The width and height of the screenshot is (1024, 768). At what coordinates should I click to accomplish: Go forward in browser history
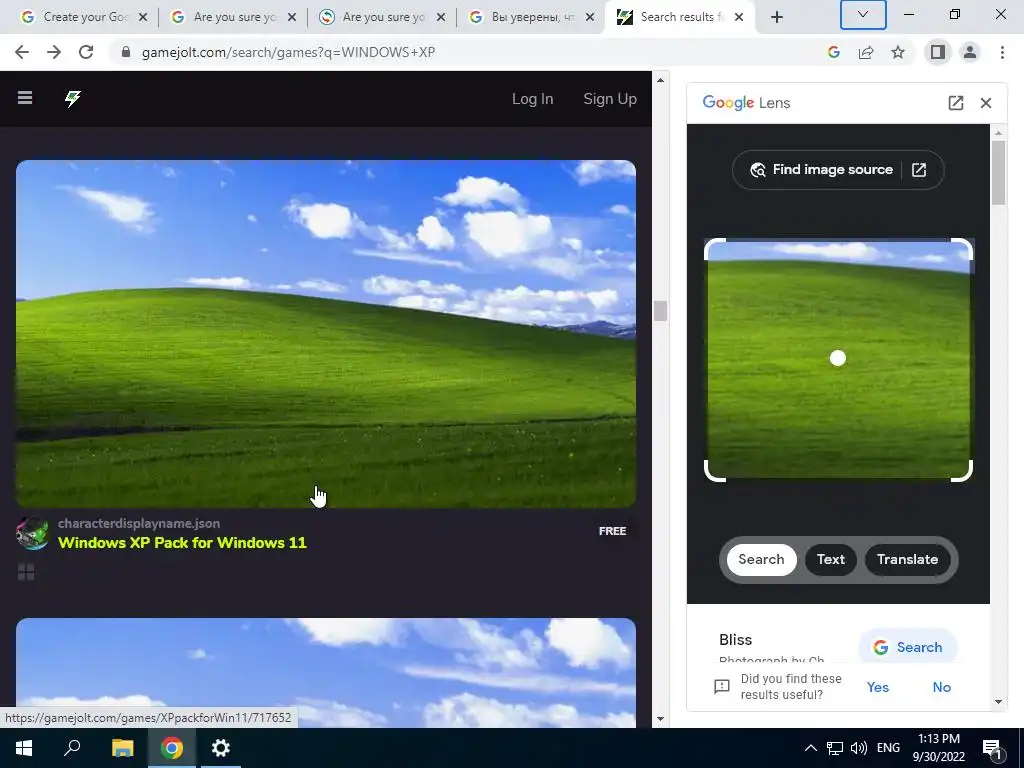54,52
